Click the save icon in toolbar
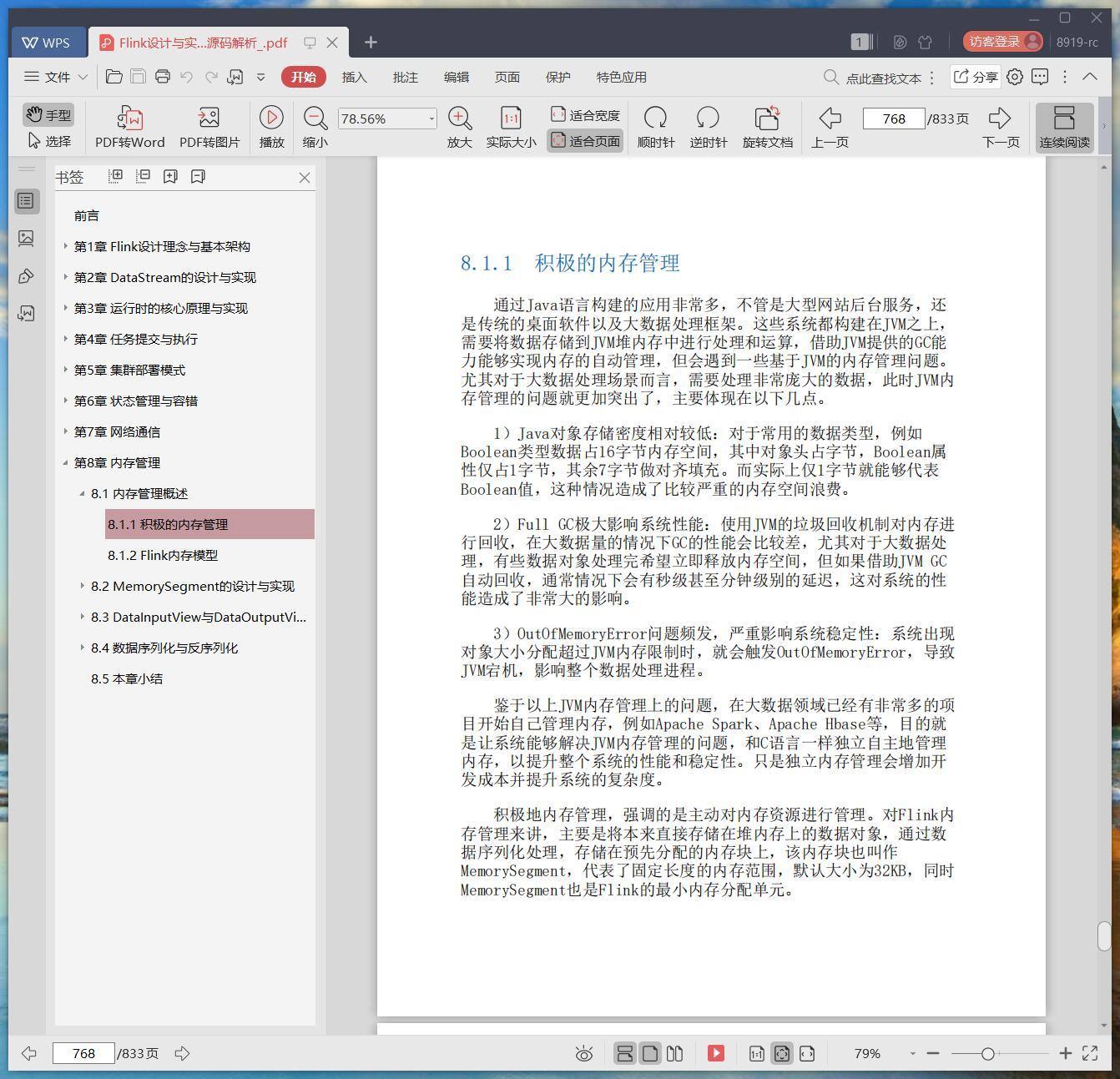The image size is (1120, 1079). (139, 77)
